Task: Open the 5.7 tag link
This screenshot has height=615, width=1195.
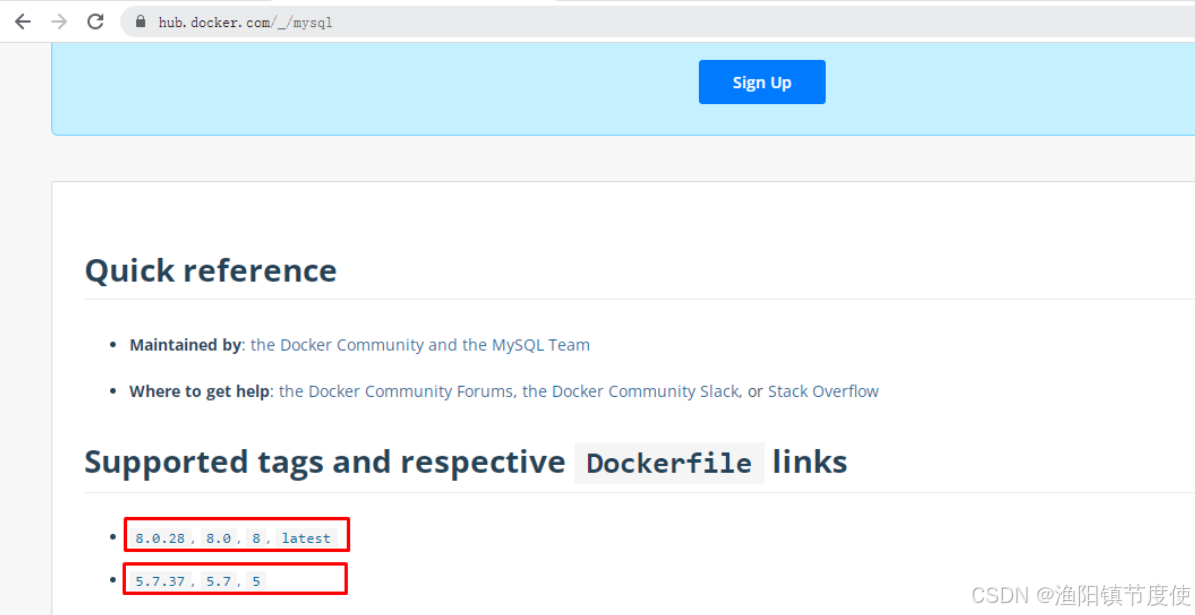Action: click(218, 581)
